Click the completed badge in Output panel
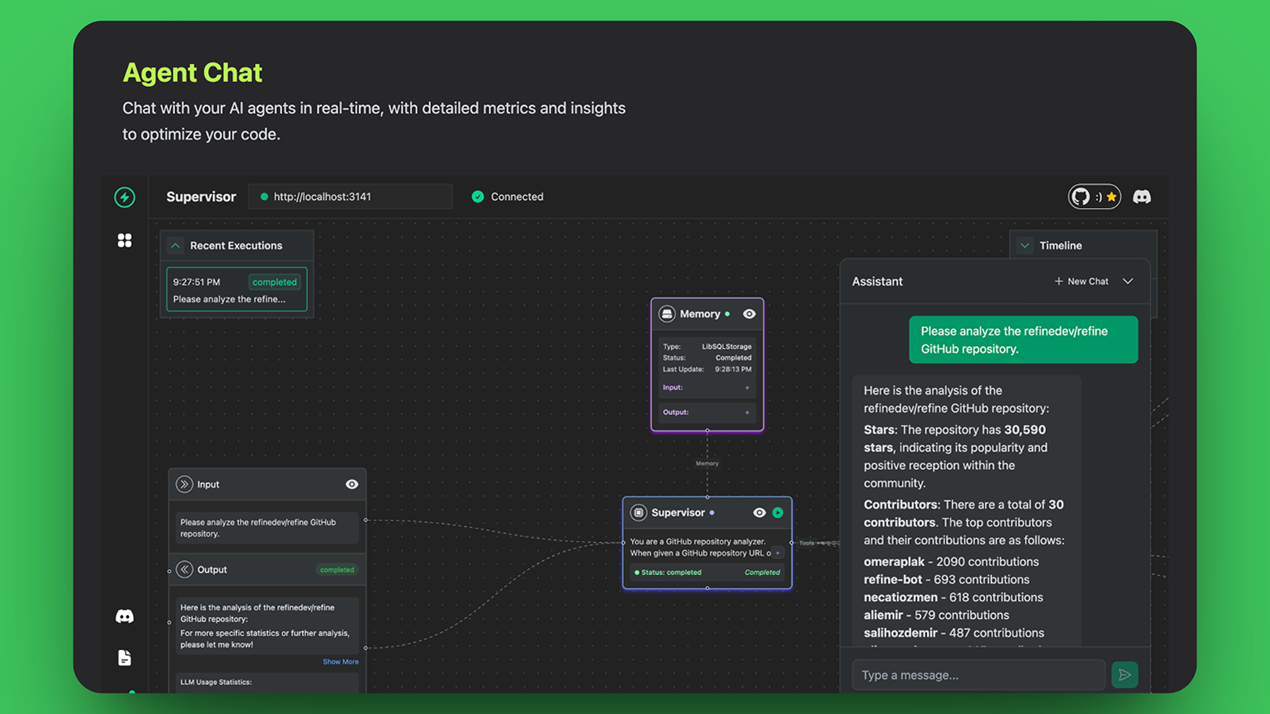1270x714 pixels. 337,570
